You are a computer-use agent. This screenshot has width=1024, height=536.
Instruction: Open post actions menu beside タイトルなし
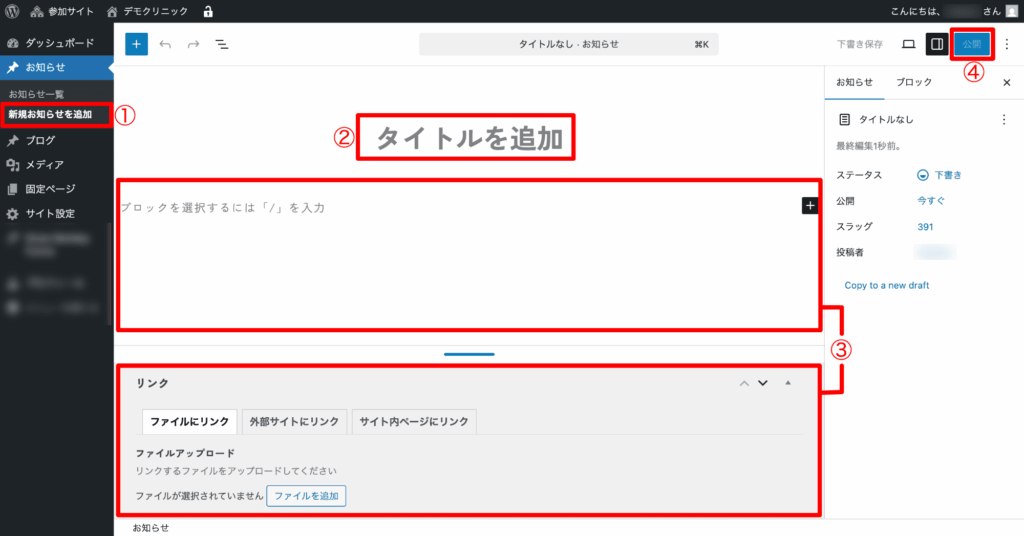(x=1004, y=119)
